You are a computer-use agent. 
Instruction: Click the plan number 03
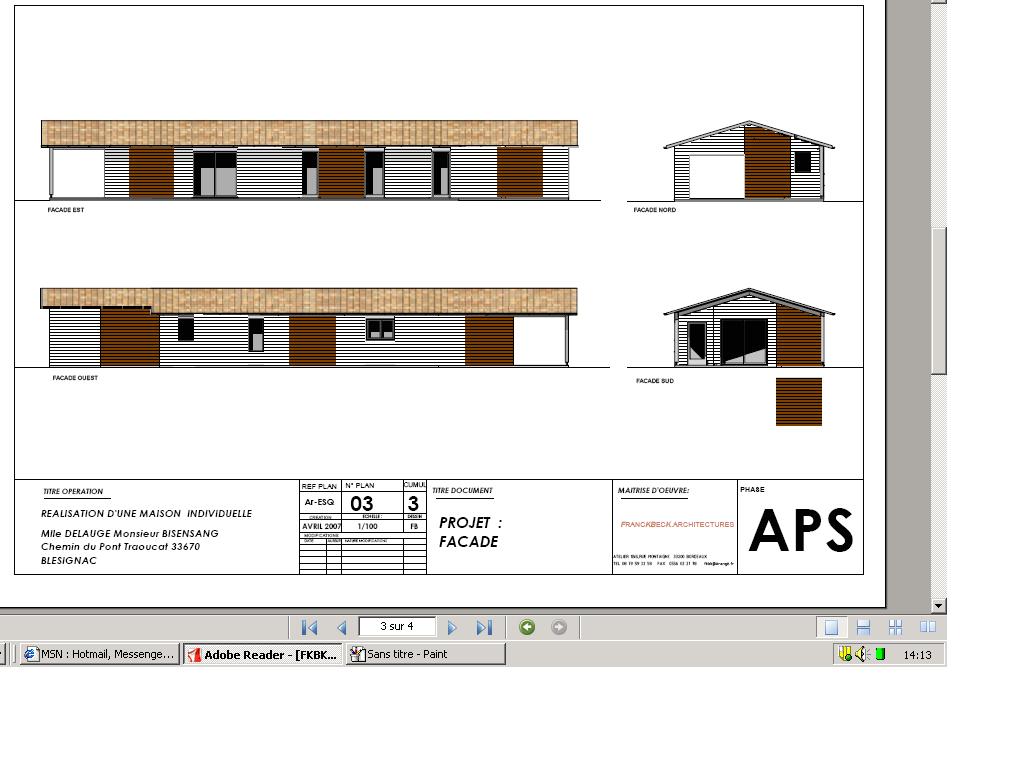click(x=362, y=504)
